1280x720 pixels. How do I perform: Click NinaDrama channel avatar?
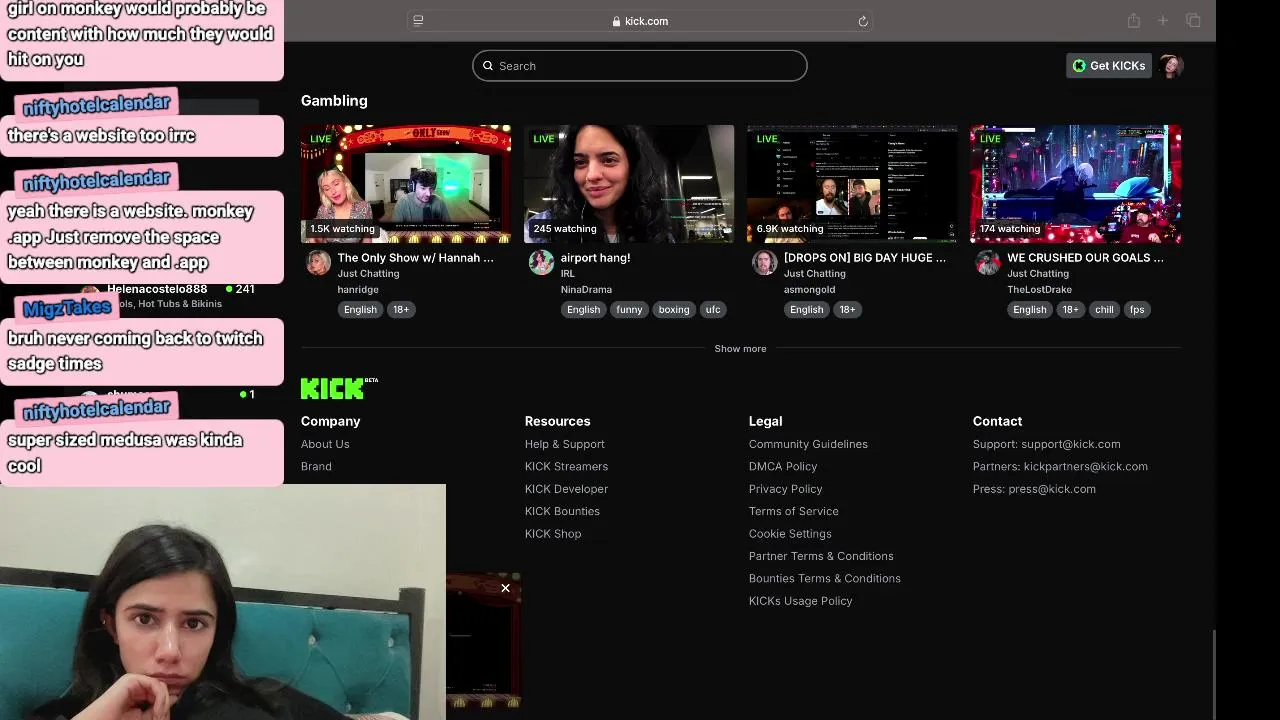point(541,263)
